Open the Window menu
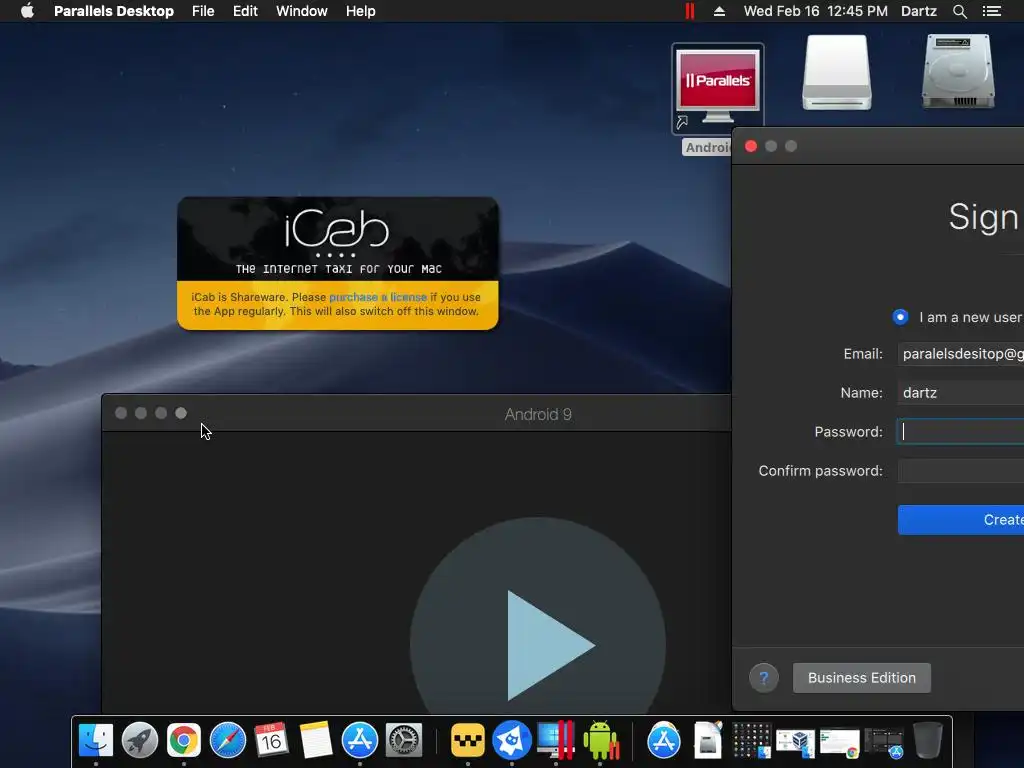 [302, 11]
